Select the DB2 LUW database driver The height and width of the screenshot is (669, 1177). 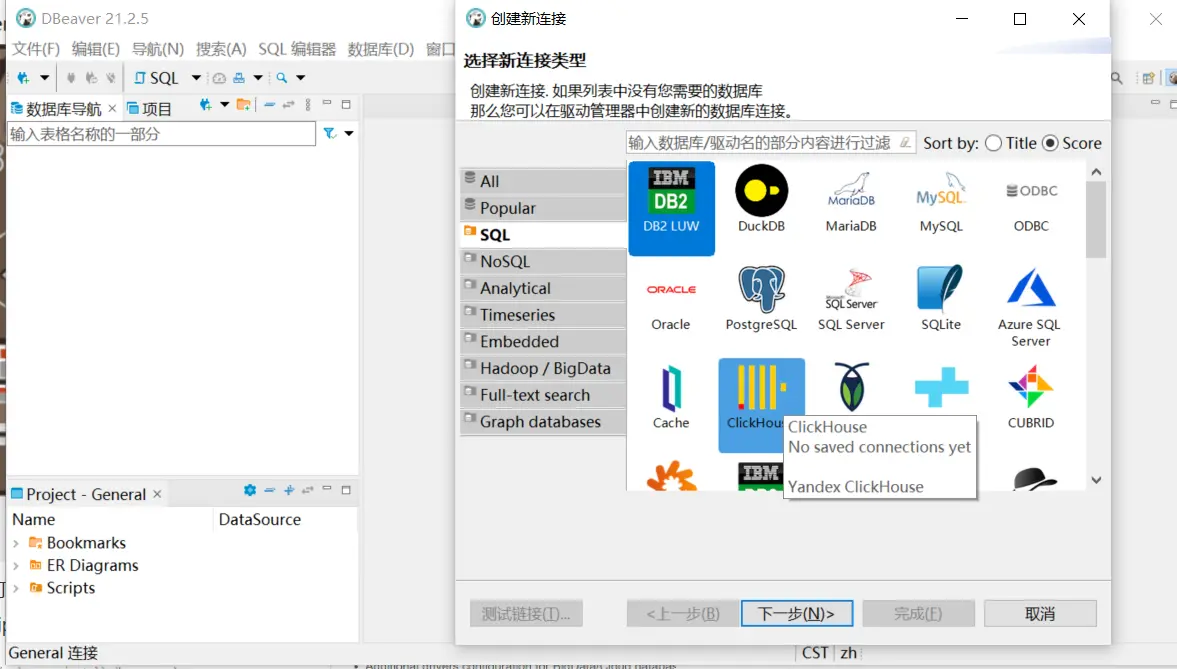(x=671, y=208)
